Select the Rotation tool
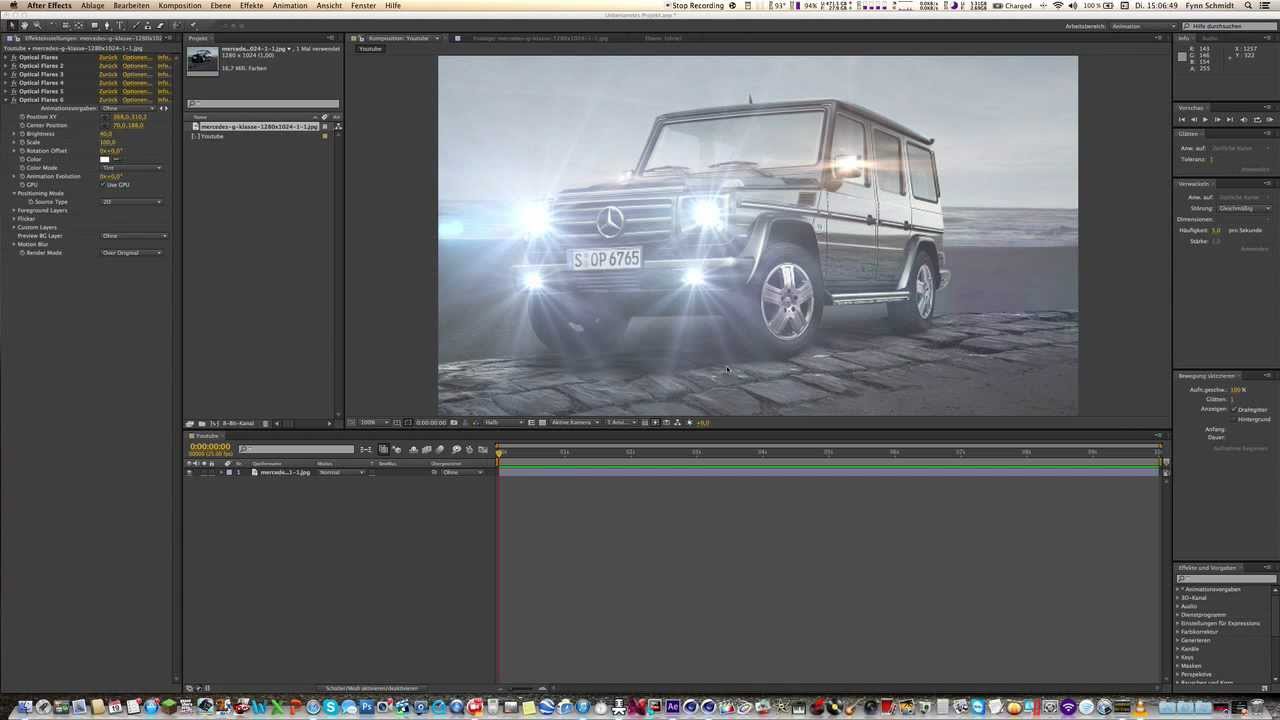The width and height of the screenshot is (1280, 720). point(53,25)
